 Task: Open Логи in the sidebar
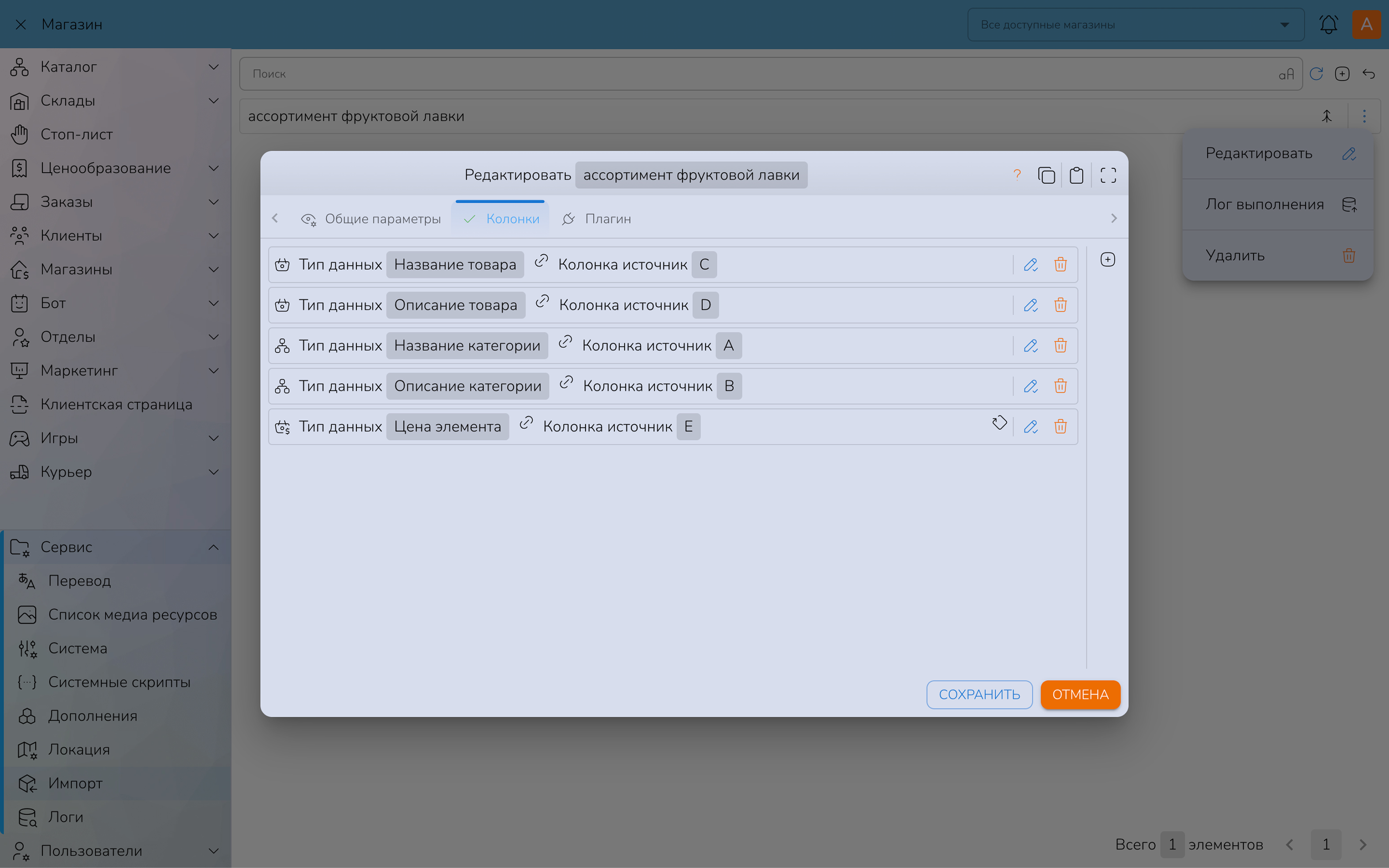[118, 817]
